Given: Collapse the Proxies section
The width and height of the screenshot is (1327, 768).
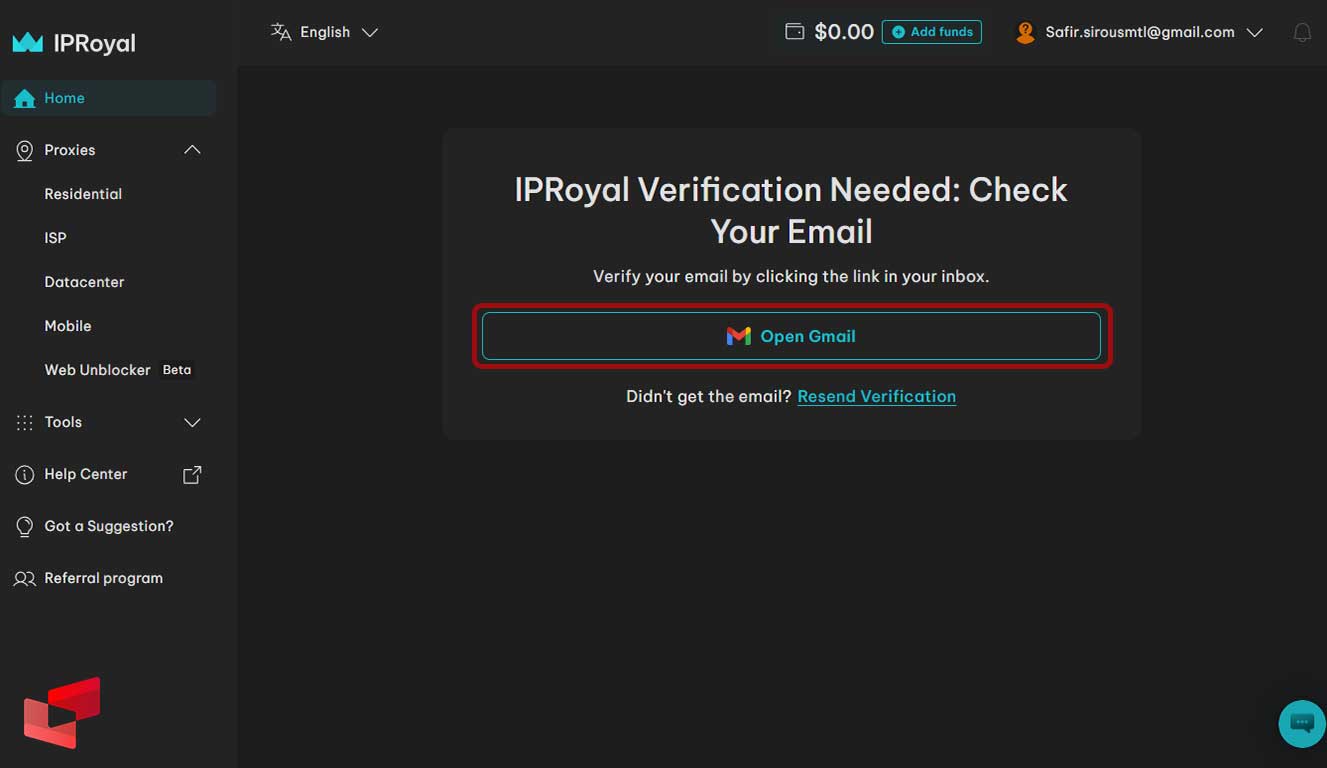Looking at the screenshot, I should tap(191, 149).
